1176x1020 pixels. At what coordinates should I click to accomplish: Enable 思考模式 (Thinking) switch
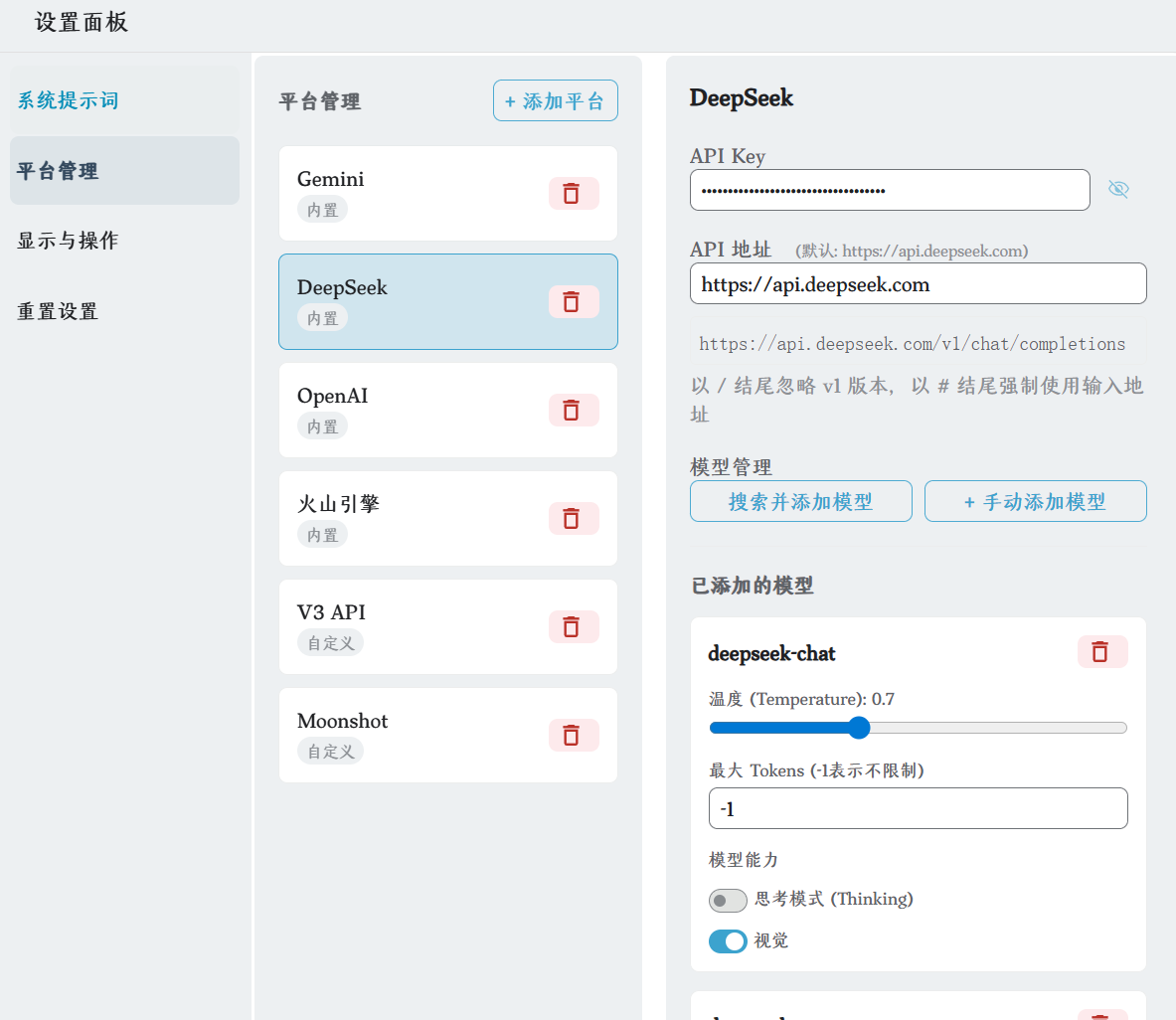[x=728, y=900]
